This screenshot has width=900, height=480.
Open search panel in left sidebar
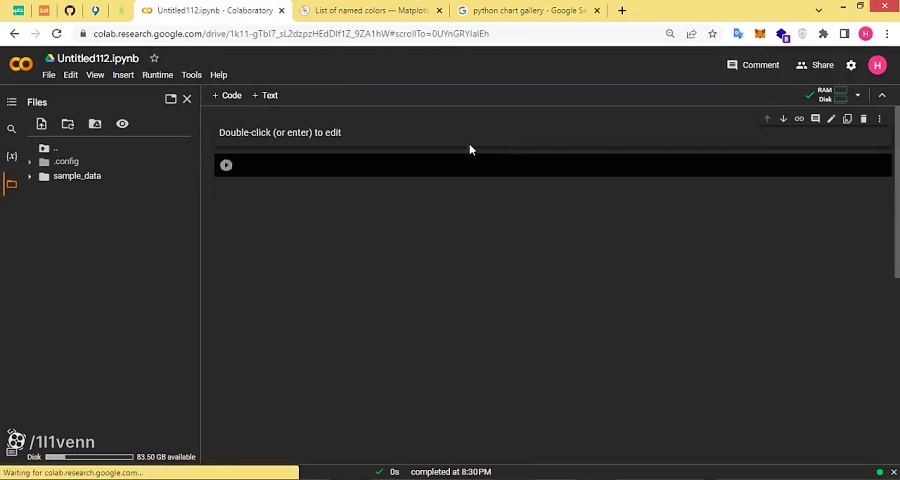point(11,129)
